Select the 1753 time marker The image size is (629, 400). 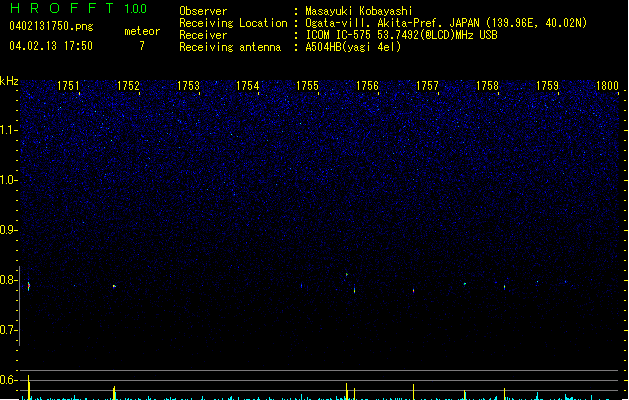189,87
